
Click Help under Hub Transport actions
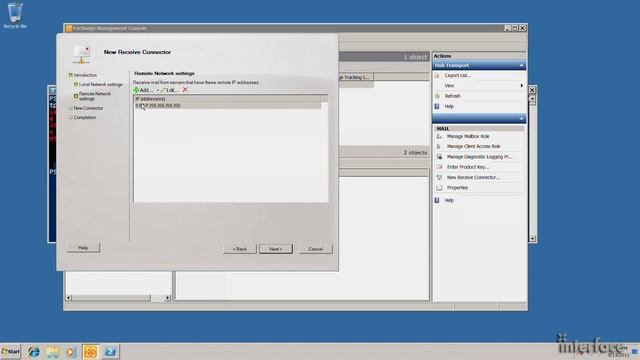click(449, 106)
